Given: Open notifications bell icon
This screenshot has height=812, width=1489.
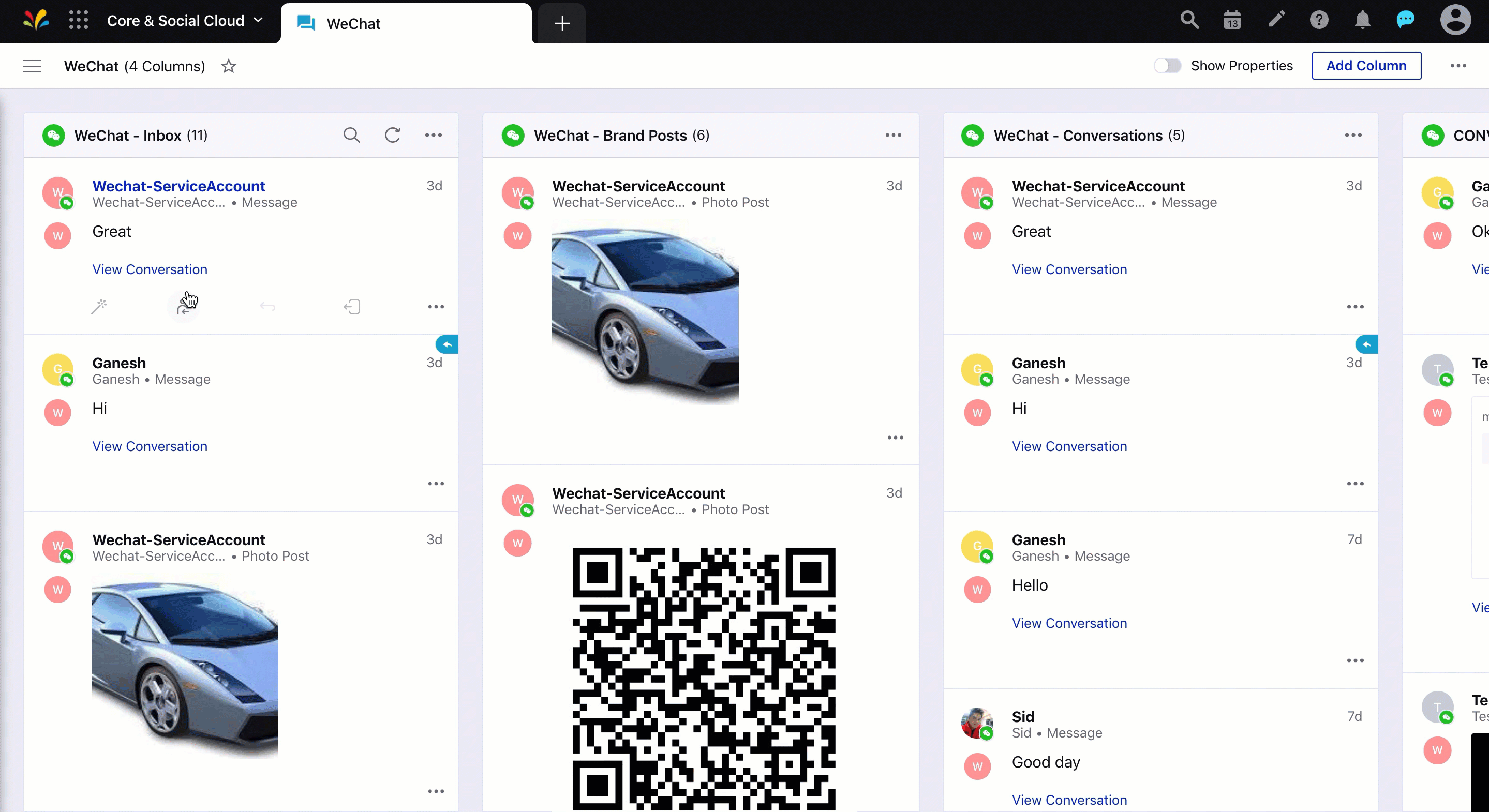Looking at the screenshot, I should pos(1362,20).
